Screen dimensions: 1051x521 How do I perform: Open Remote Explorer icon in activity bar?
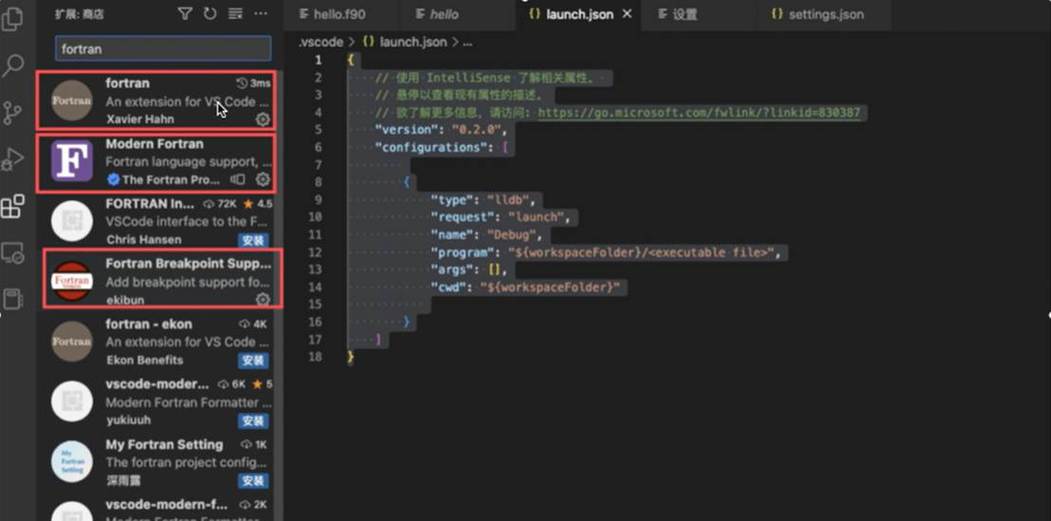point(12,253)
